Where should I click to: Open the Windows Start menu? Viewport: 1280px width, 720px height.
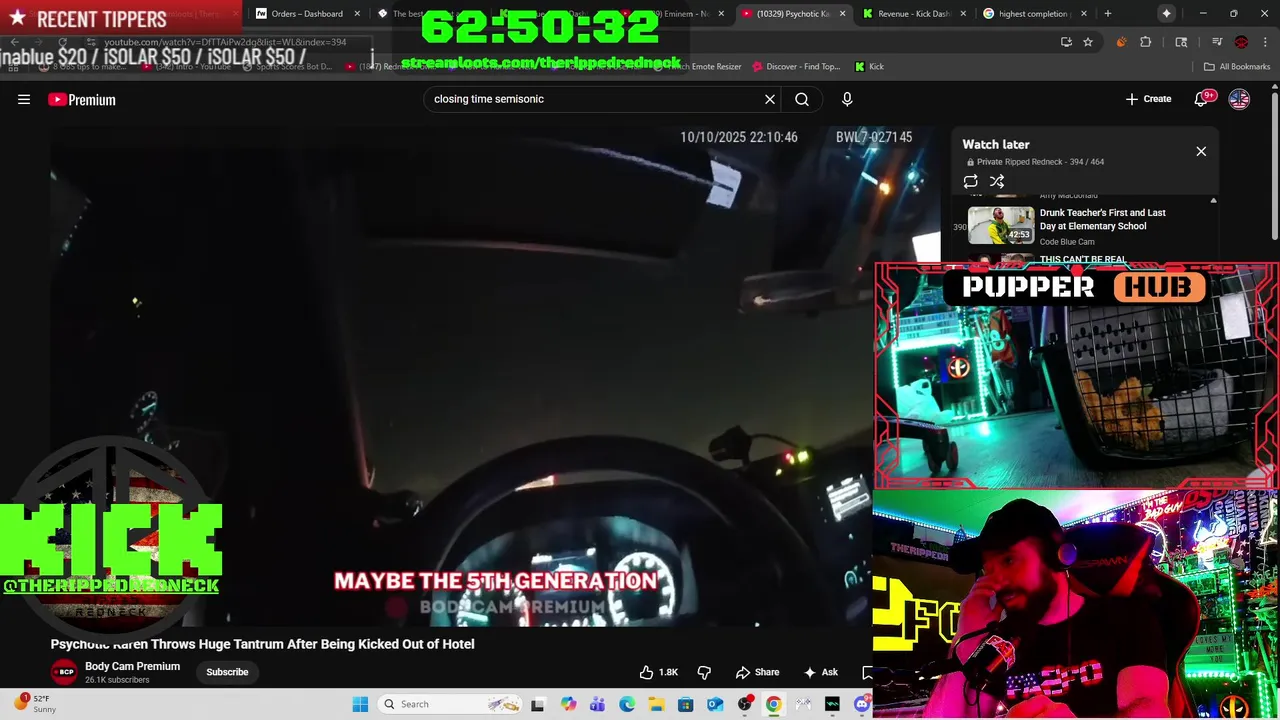coord(360,704)
